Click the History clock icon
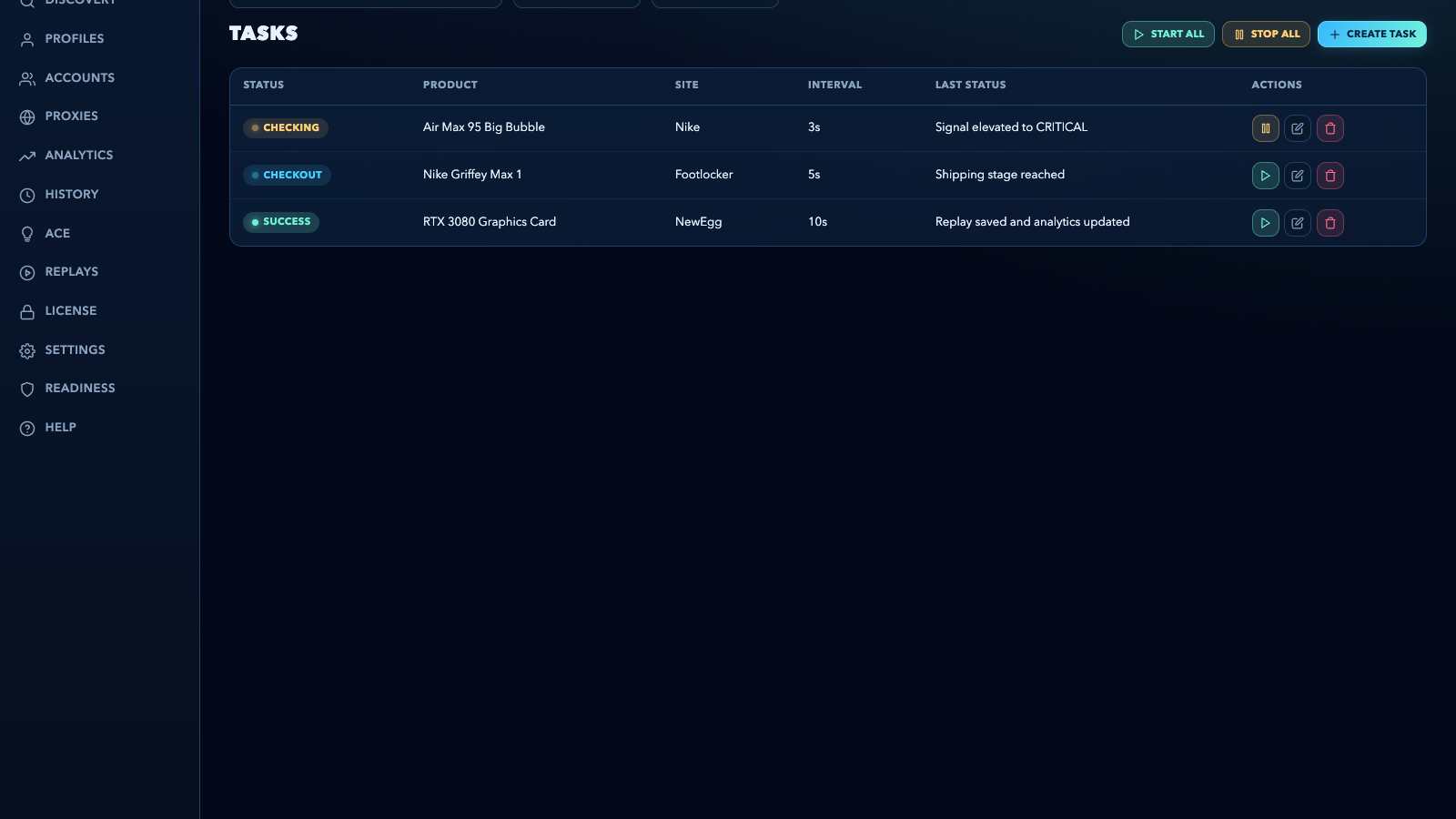 pos(26,194)
